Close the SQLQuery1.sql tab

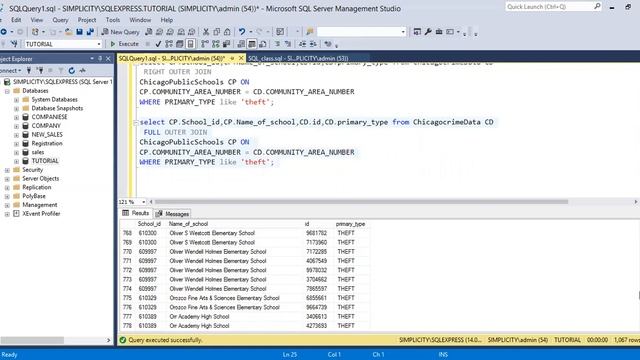coord(241,58)
